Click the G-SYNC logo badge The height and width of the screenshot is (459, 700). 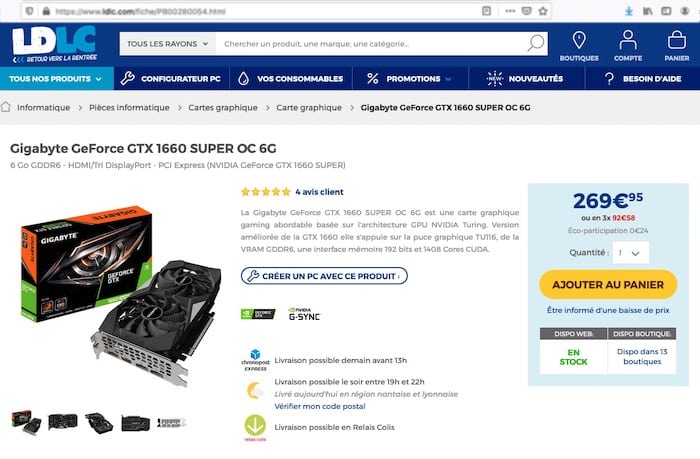click(304, 314)
